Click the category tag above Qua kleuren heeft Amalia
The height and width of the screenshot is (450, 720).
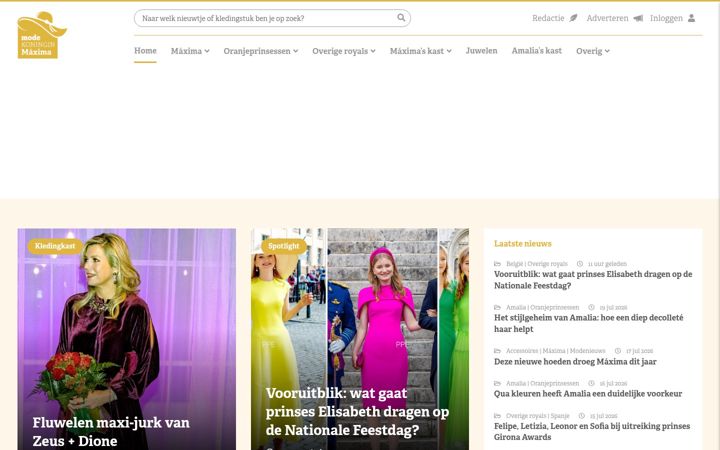[x=542, y=383]
